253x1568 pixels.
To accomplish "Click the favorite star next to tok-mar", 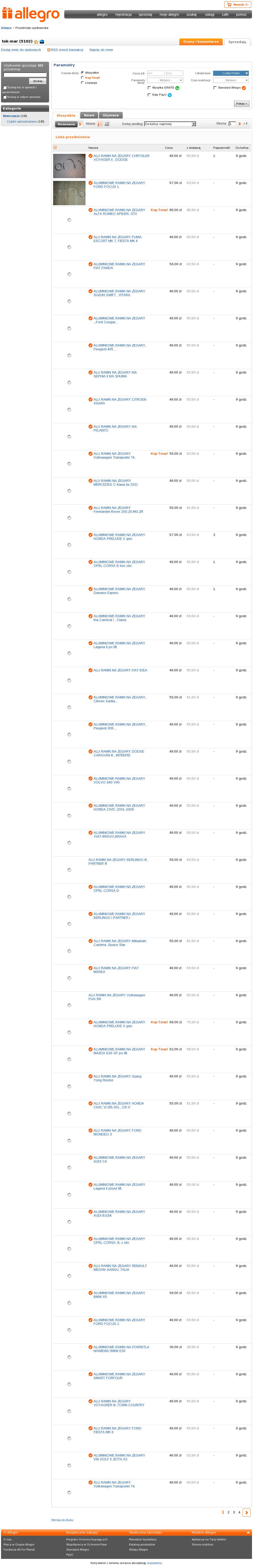I will 36,41.
